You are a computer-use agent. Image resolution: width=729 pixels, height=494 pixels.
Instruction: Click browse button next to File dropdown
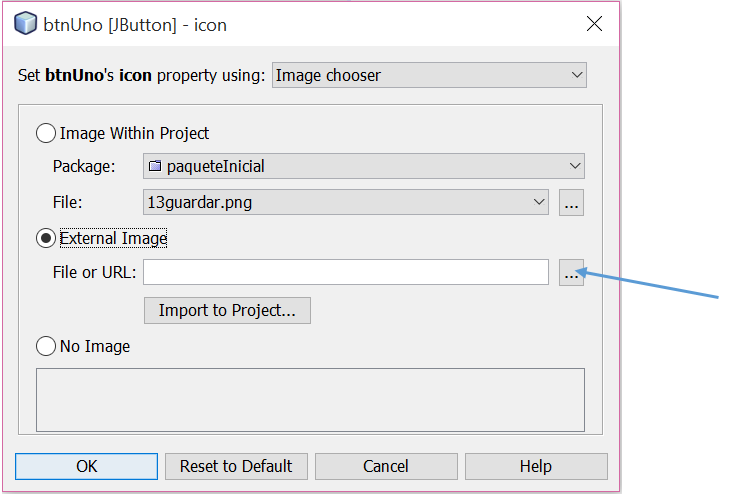[x=571, y=202]
